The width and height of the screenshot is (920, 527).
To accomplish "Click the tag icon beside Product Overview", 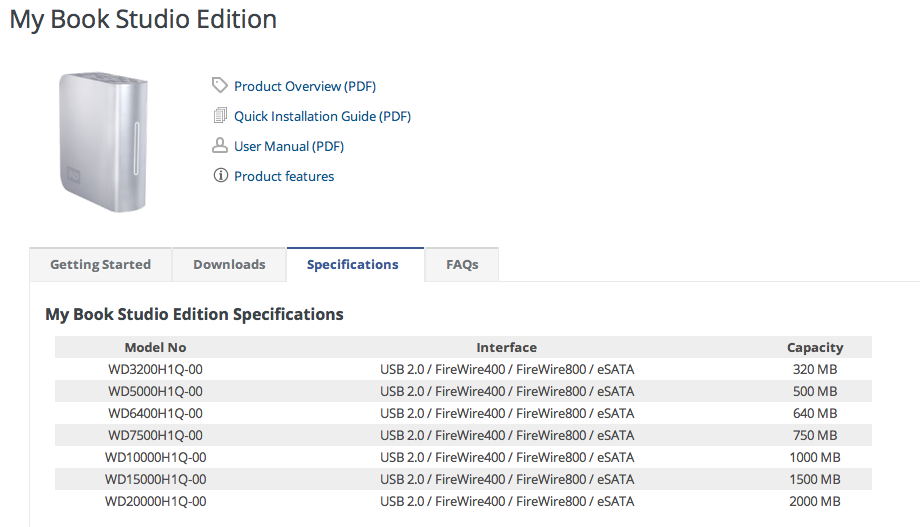I will 220,86.
